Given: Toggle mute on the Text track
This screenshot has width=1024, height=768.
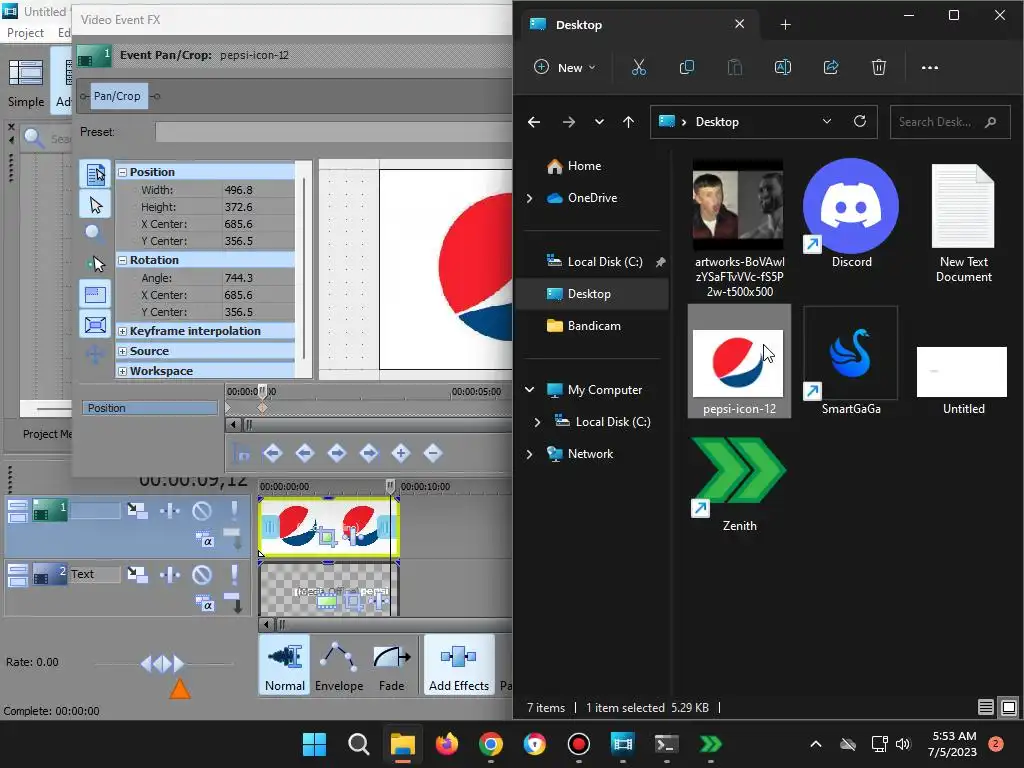Looking at the screenshot, I should point(202,575).
